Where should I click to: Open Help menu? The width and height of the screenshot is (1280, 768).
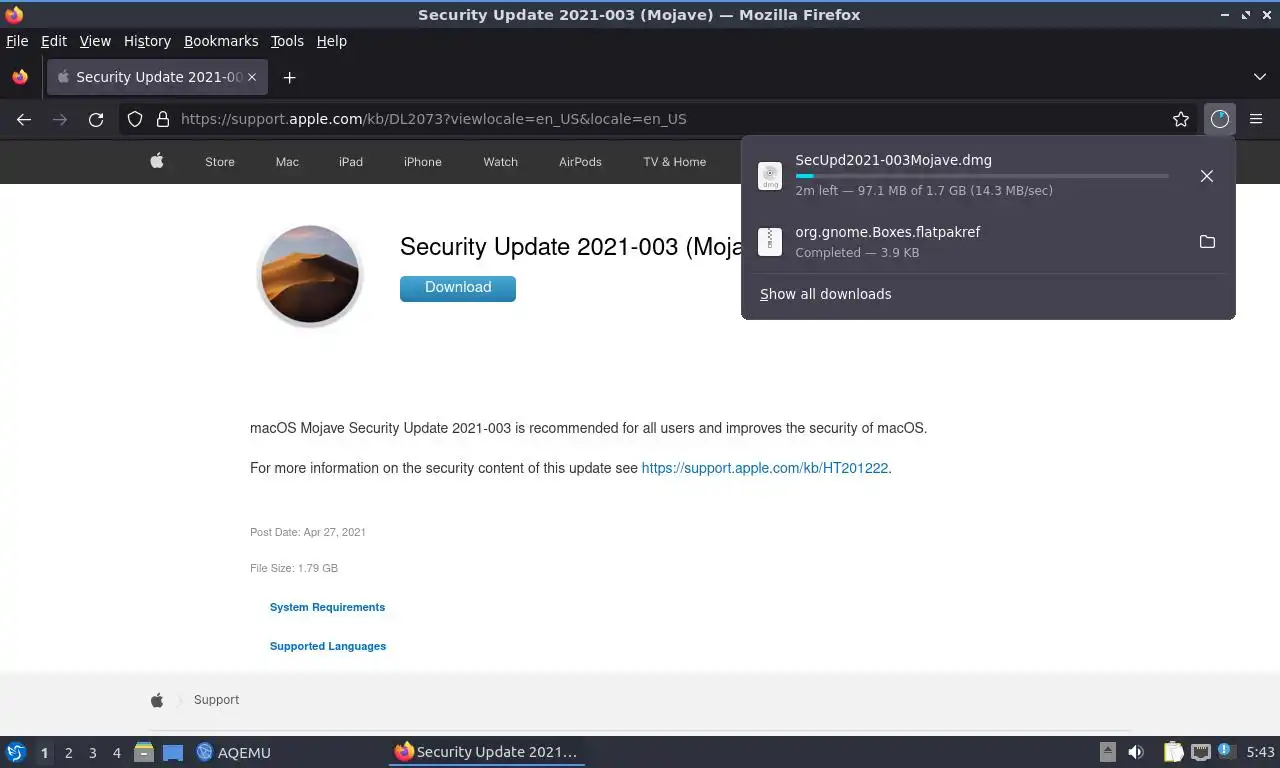click(x=332, y=41)
